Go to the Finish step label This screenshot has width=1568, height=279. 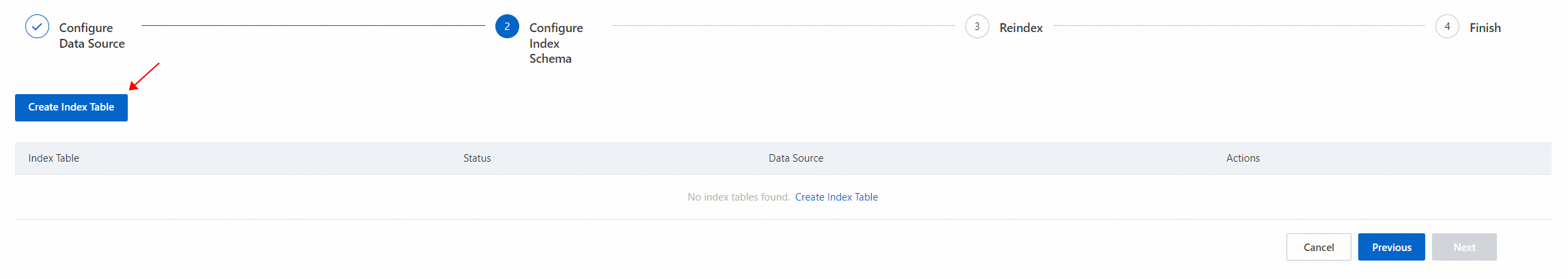click(1485, 28)
